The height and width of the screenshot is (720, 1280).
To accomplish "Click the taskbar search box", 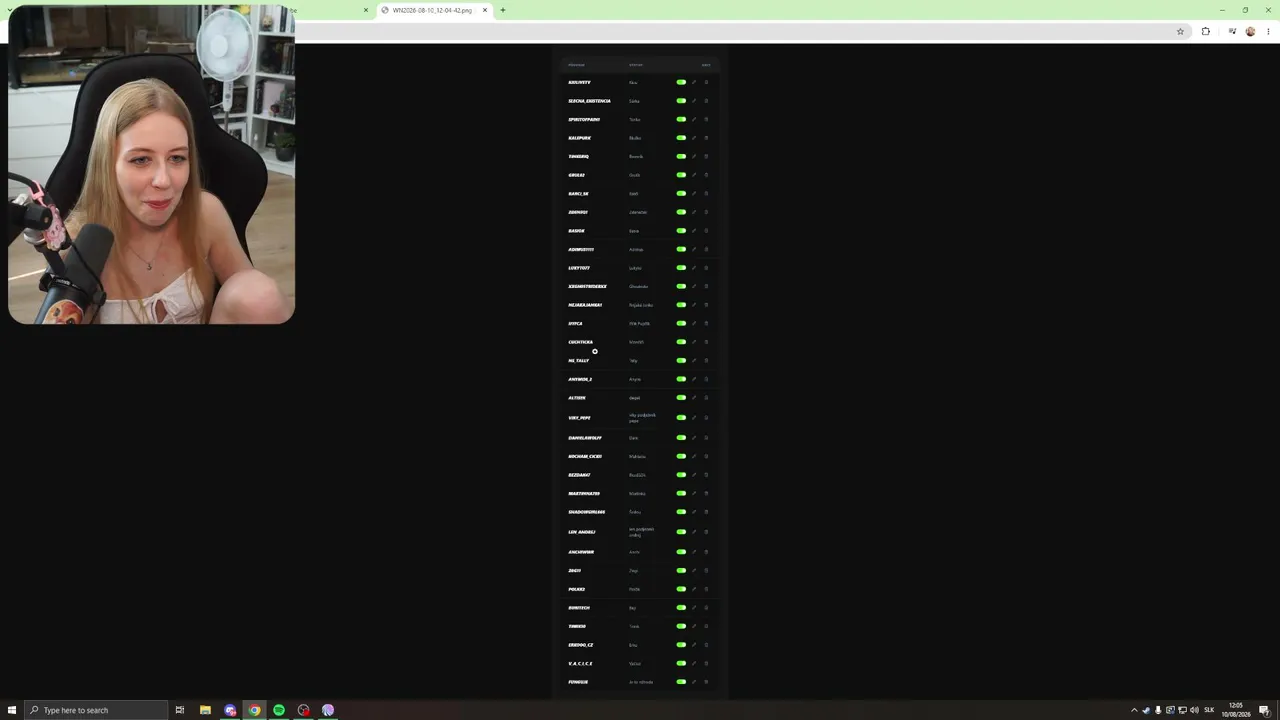I will 96,710.
